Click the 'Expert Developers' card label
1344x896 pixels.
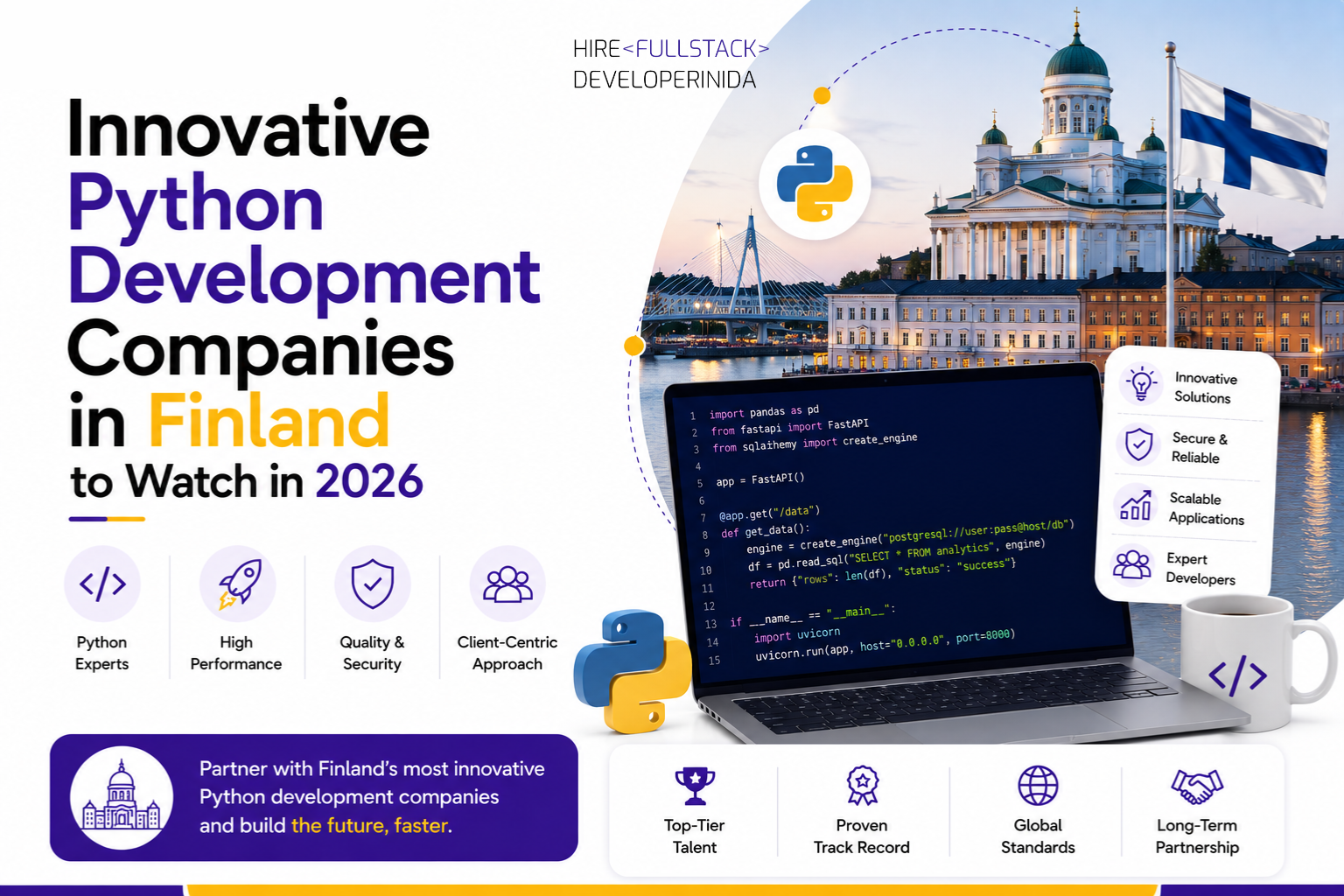pos(1200,569)
